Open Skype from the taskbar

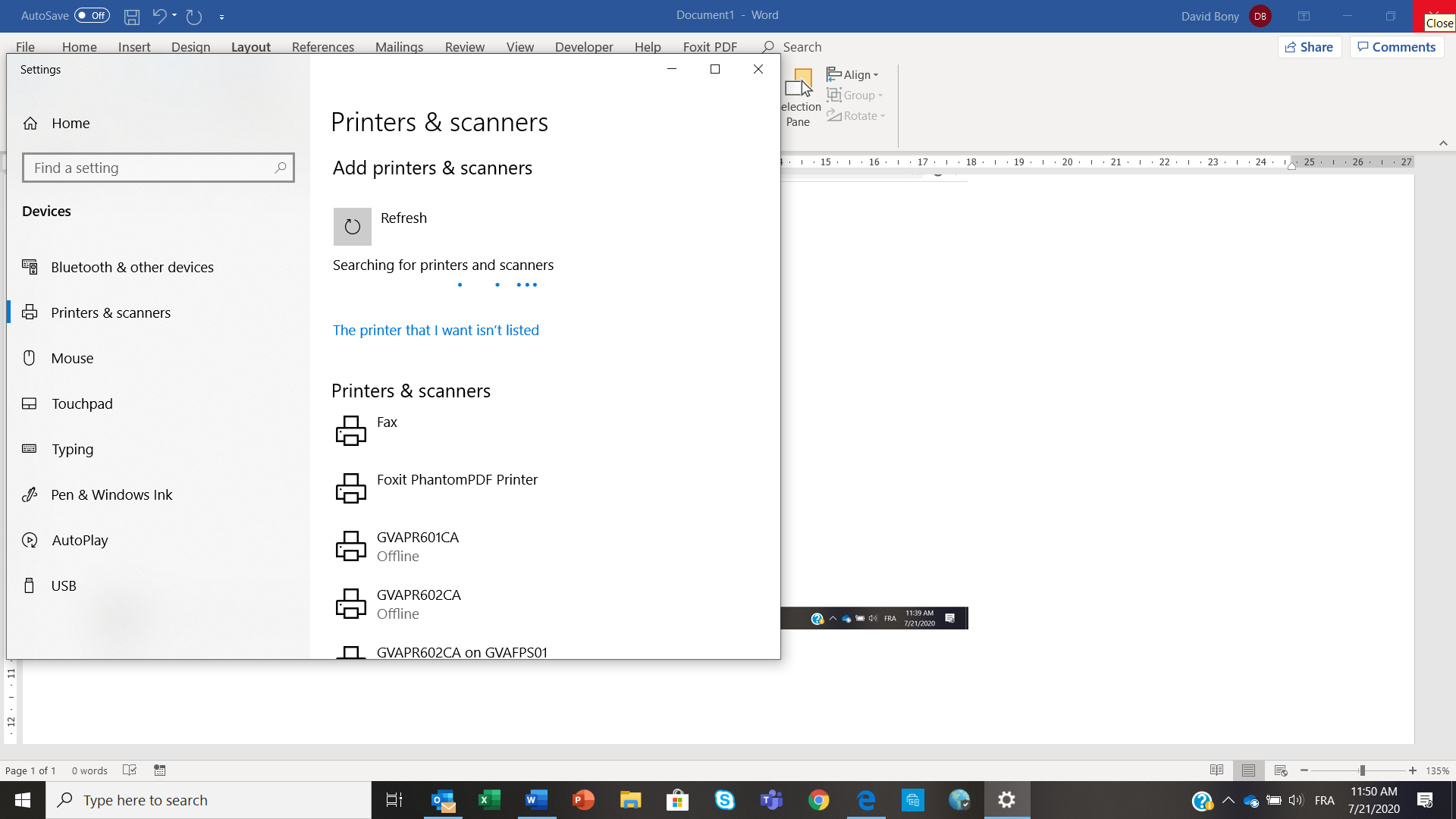(x=724, y=800)
